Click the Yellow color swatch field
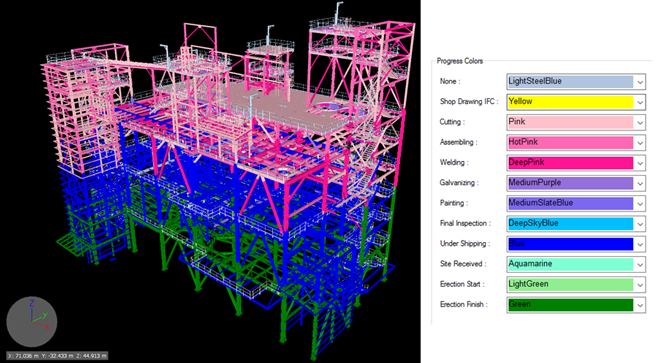The image size is (660, 363). [x=570, y=101]
